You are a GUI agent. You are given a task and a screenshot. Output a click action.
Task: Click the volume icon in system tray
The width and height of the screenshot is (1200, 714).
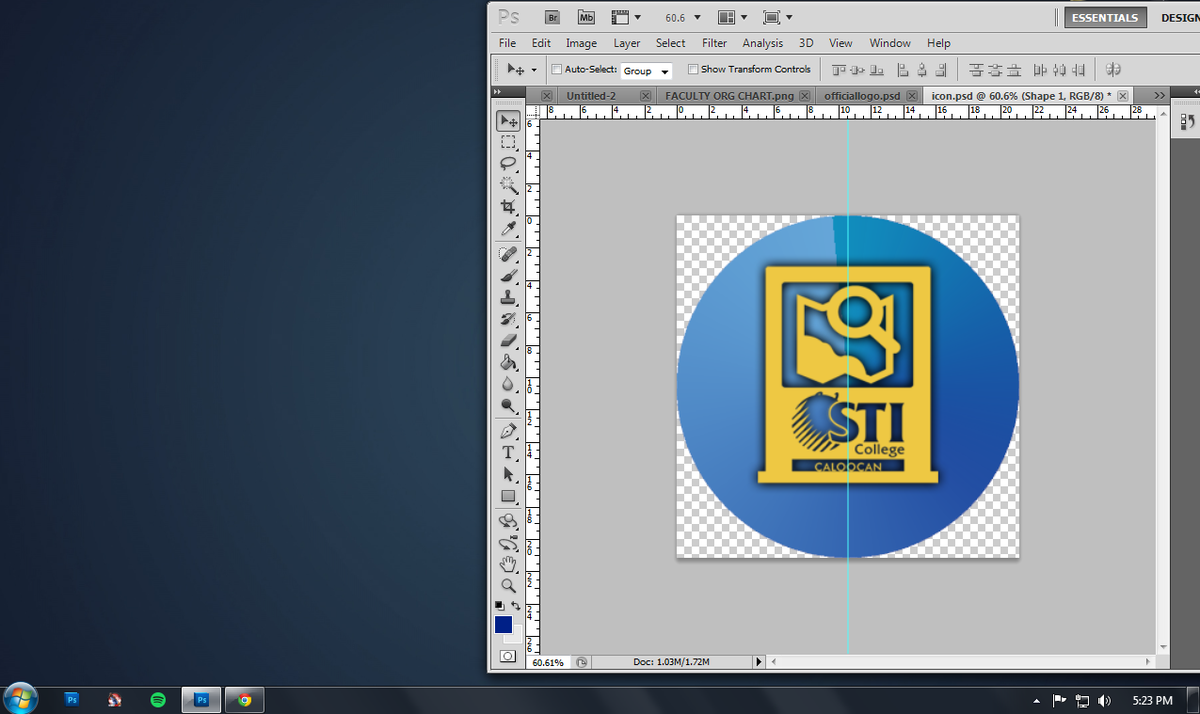click(x=1104, y=700)
